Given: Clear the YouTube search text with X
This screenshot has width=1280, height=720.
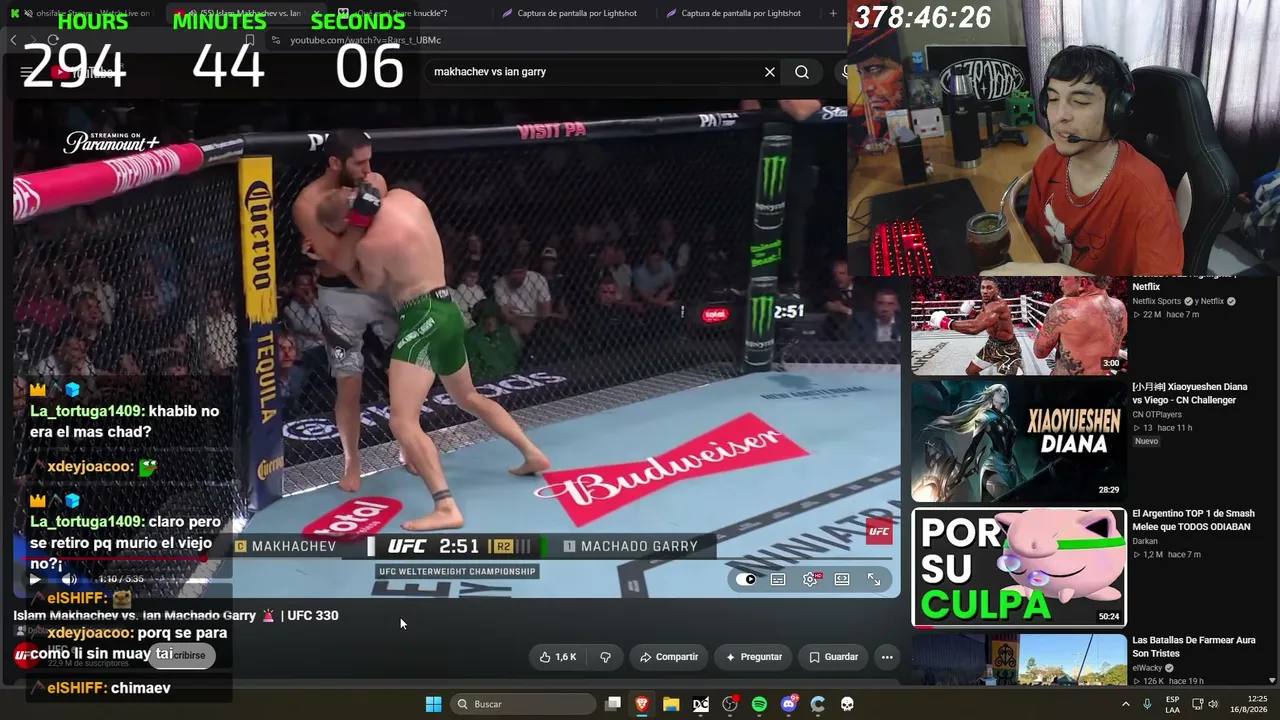Looking at the screenshot, I should [x=770, y=72].
